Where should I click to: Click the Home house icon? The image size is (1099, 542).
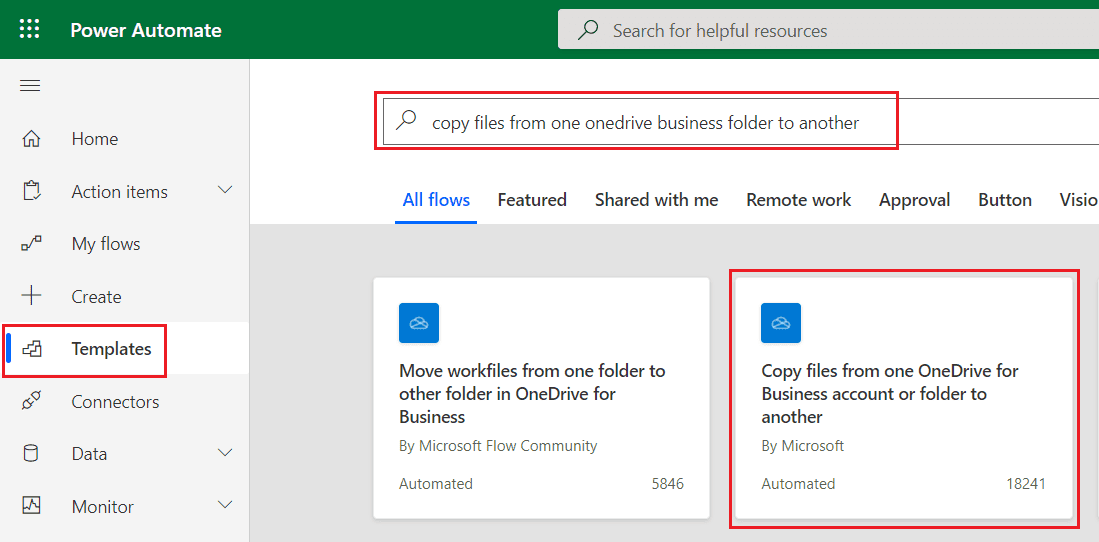32,139
